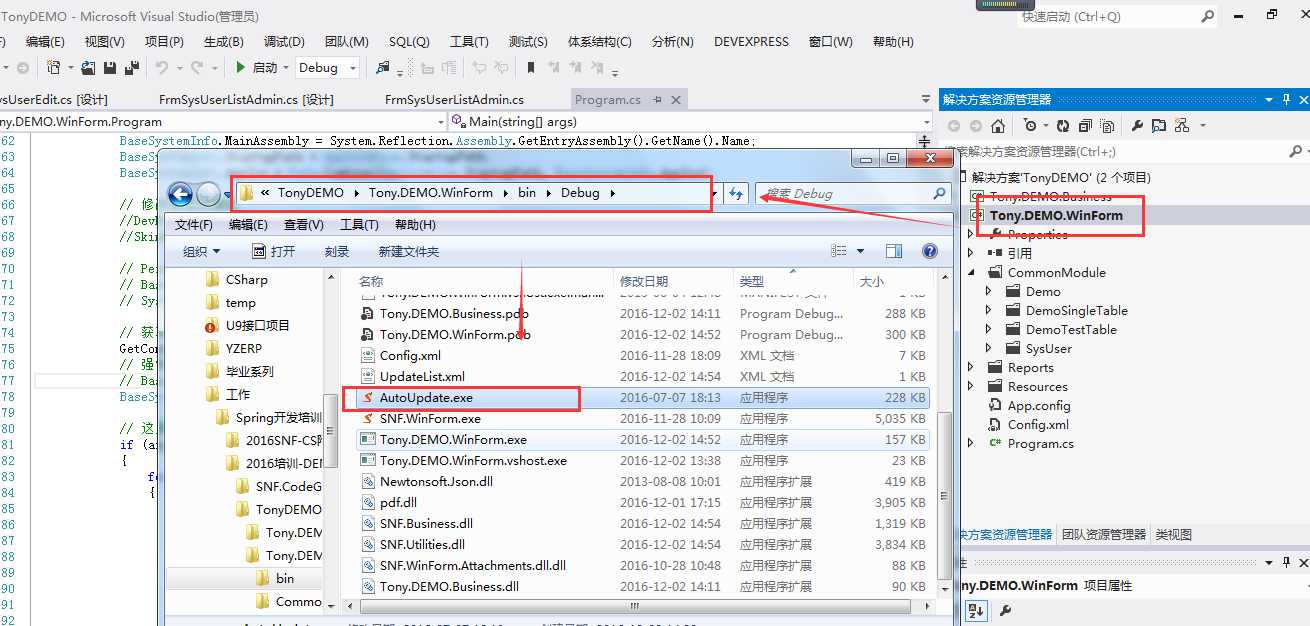
Task: Click the Properties wrench icon in Solution Explorer
Action: point(1137,126)
